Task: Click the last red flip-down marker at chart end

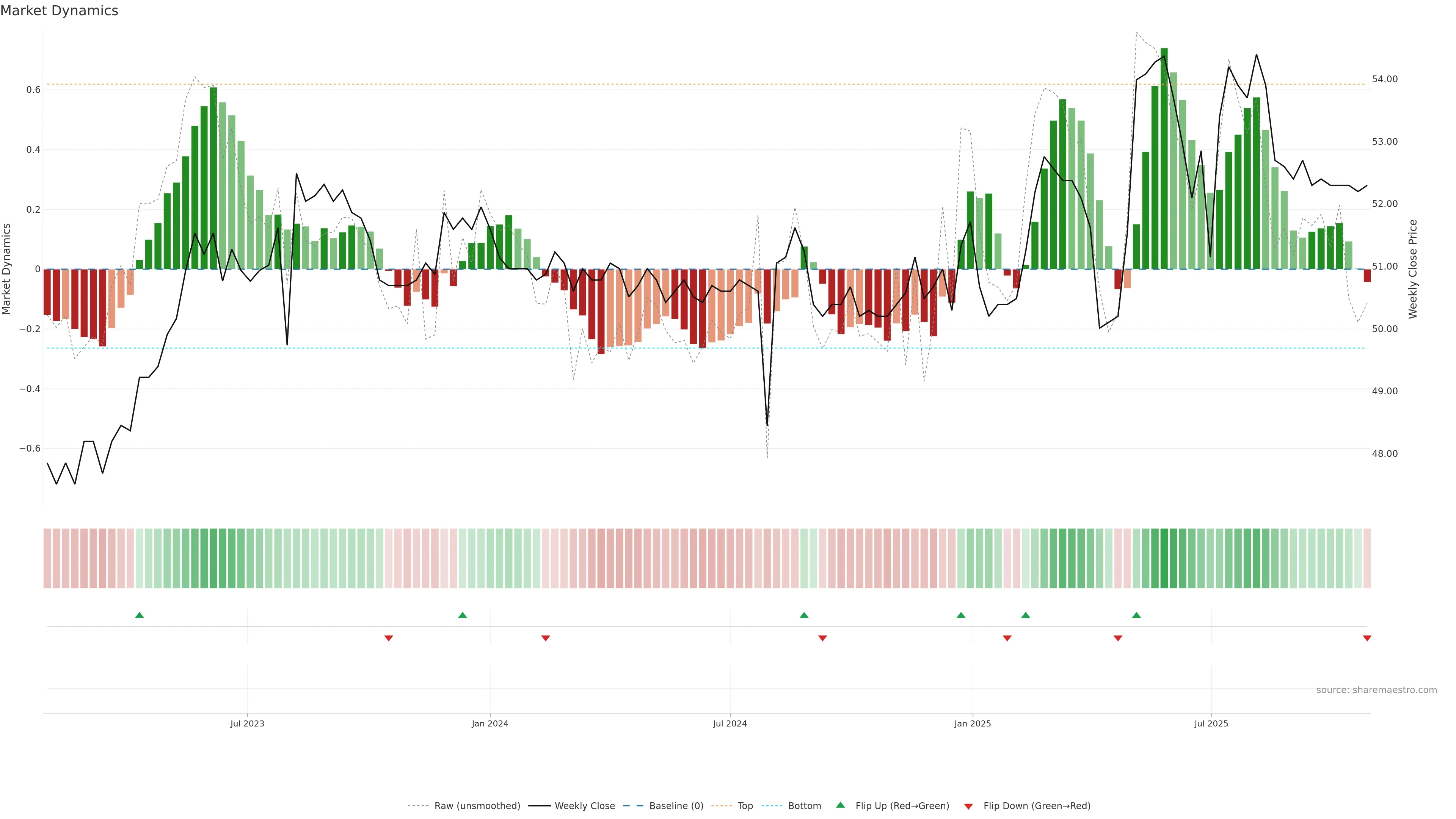Action: (x=1367, y=638)
